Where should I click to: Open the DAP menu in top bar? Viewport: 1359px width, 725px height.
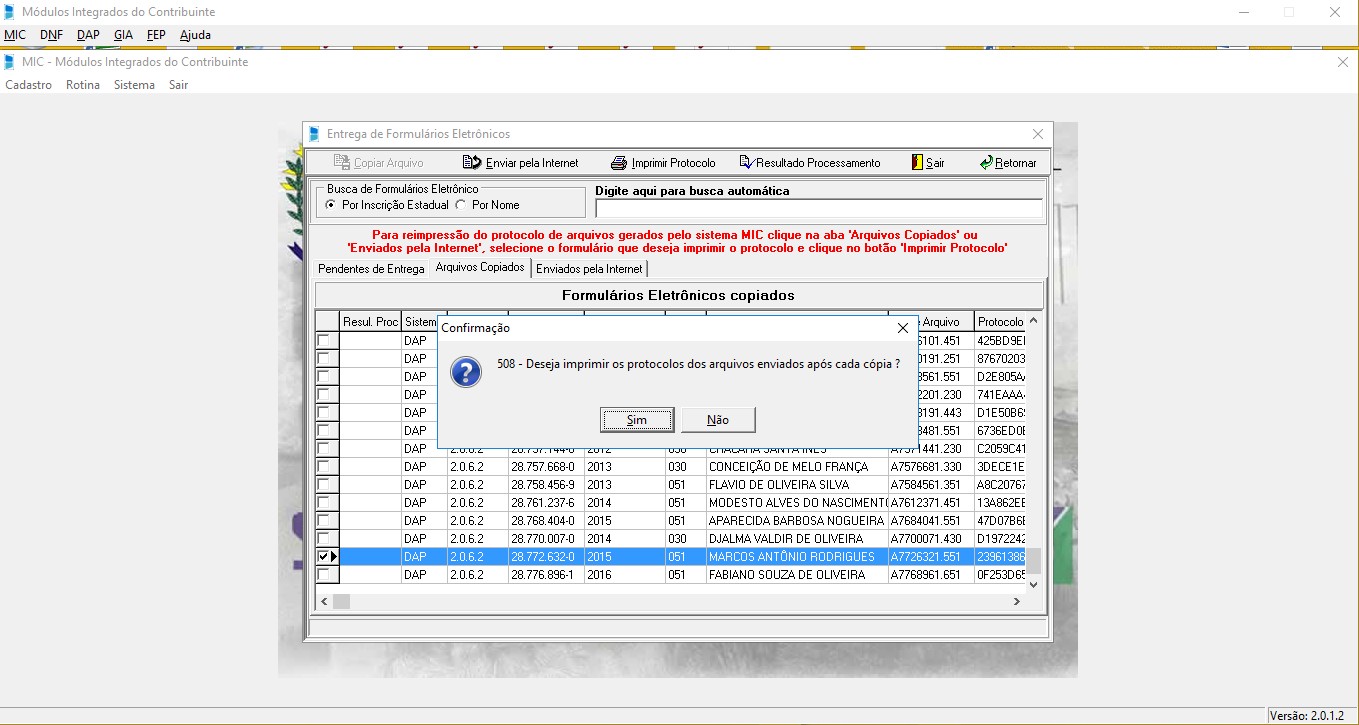(88, 35)
